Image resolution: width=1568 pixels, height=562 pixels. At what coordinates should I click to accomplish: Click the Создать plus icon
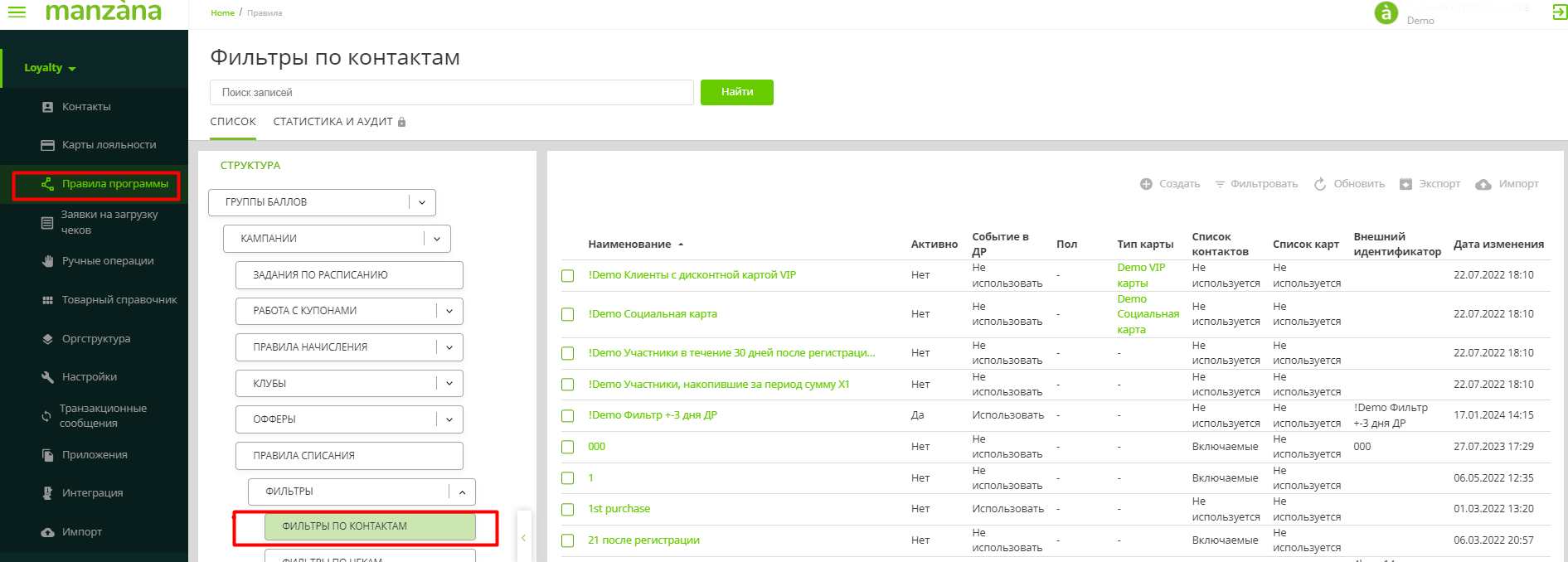(x=1146, y=184)
